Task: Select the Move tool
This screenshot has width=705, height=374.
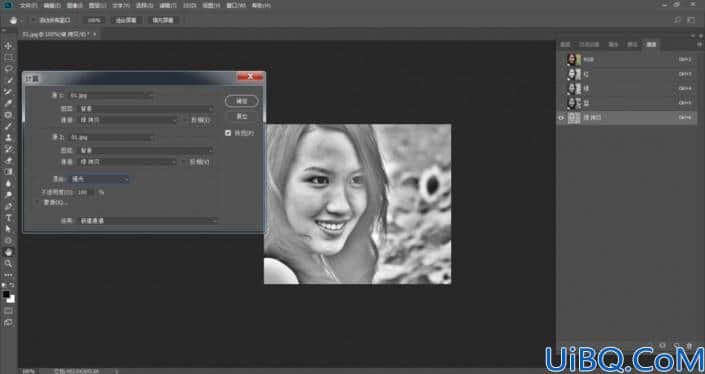Action: [8, 46]
